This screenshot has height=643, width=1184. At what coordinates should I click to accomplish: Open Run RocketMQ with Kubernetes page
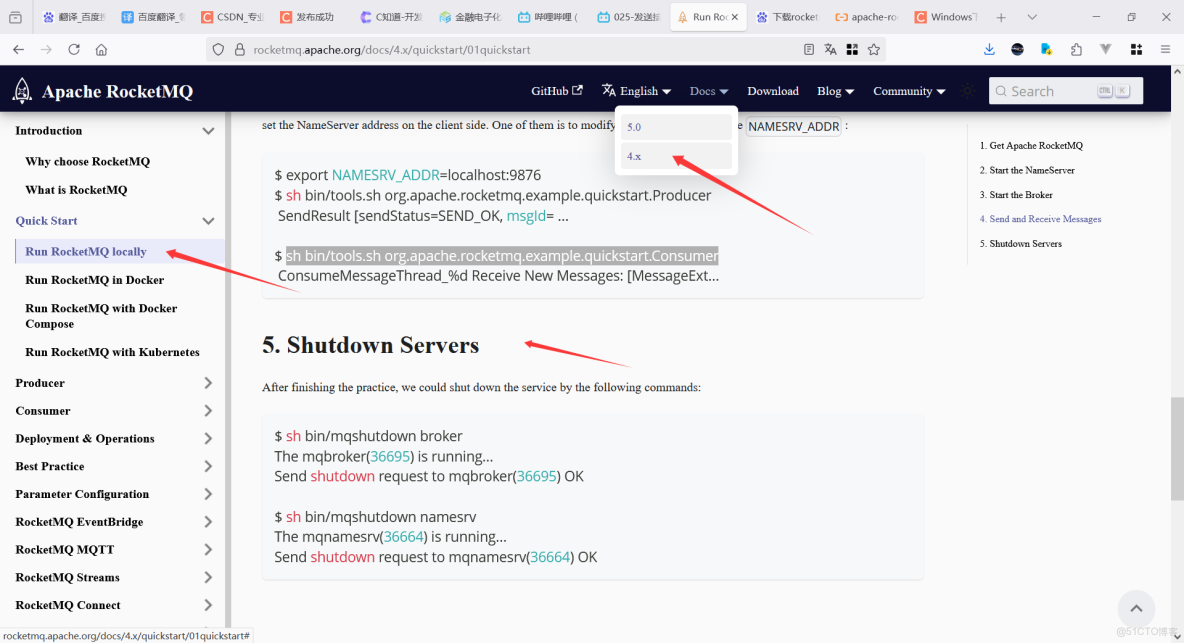(x=113, y=352)
